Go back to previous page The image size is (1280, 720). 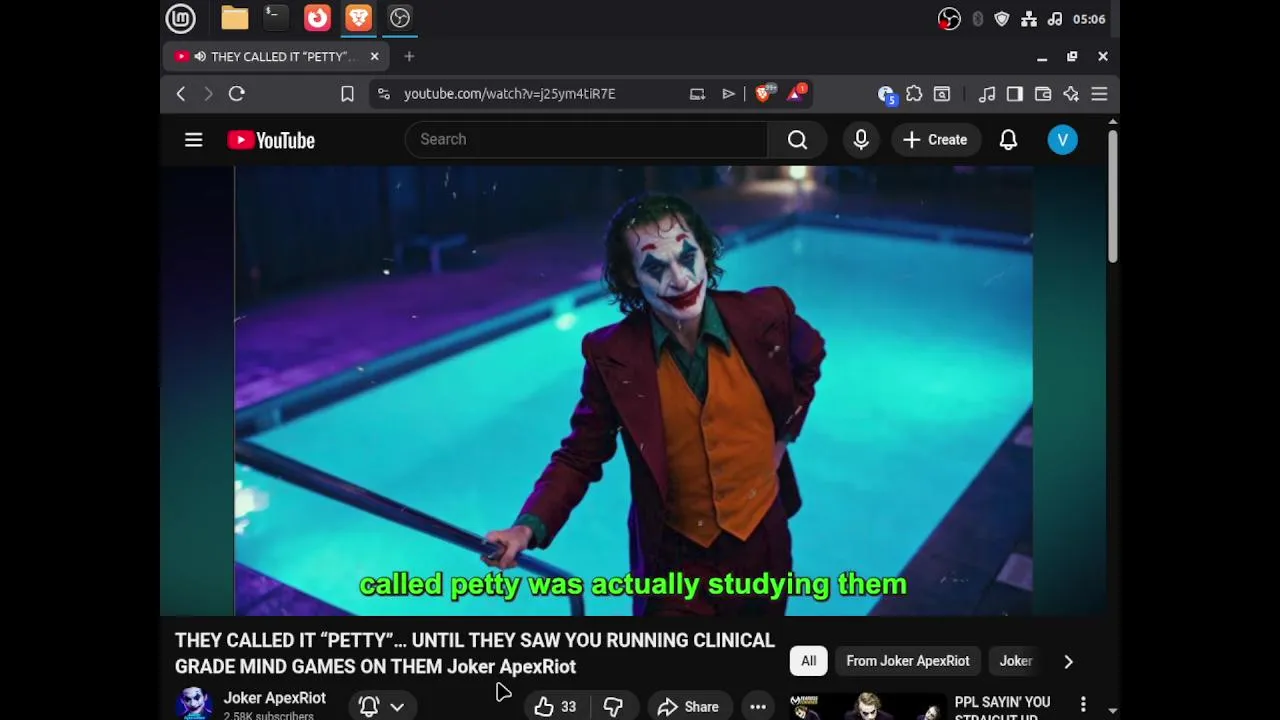[x=181, y=94]
